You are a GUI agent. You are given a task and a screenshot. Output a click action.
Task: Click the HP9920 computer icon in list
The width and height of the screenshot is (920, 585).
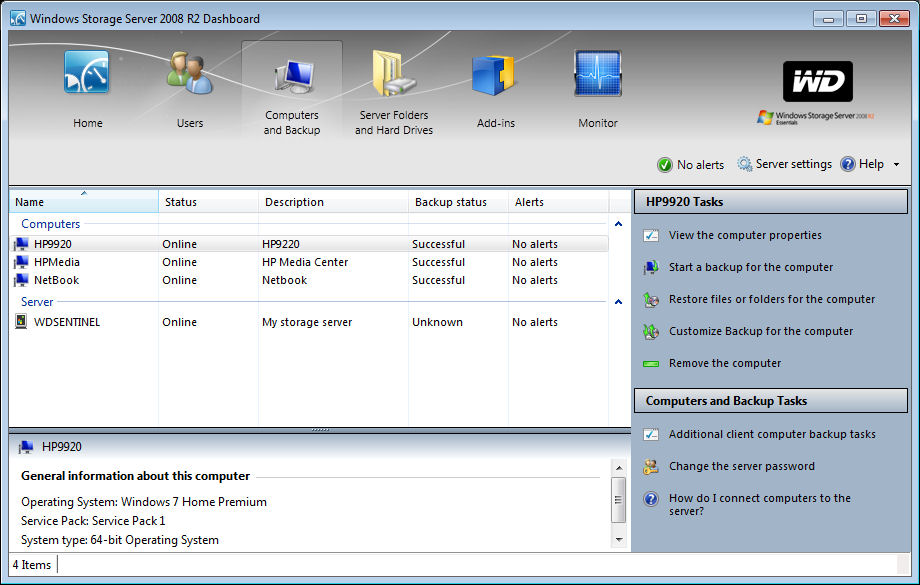pyautogui.click(x=21, y=244)
